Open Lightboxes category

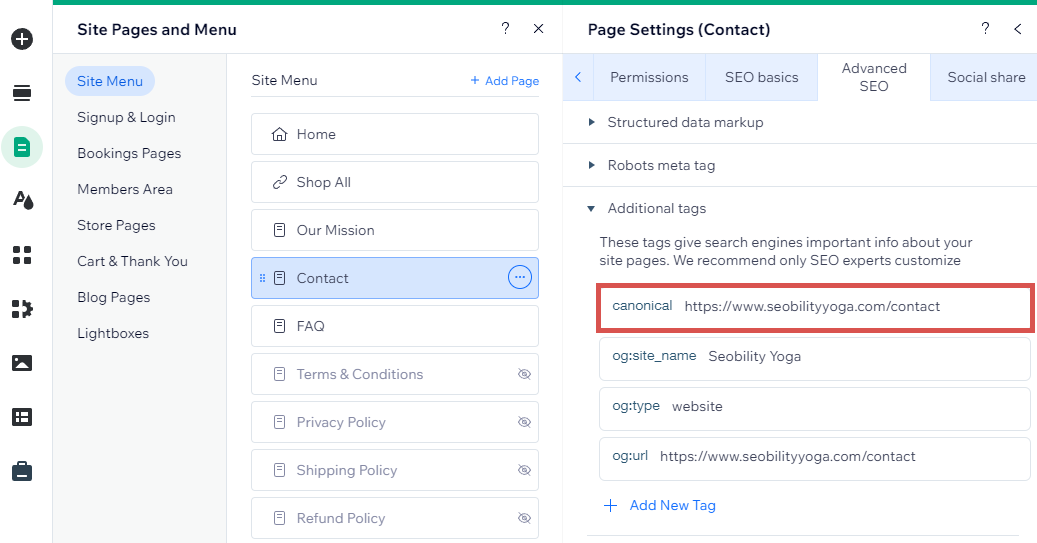(113, 333)
